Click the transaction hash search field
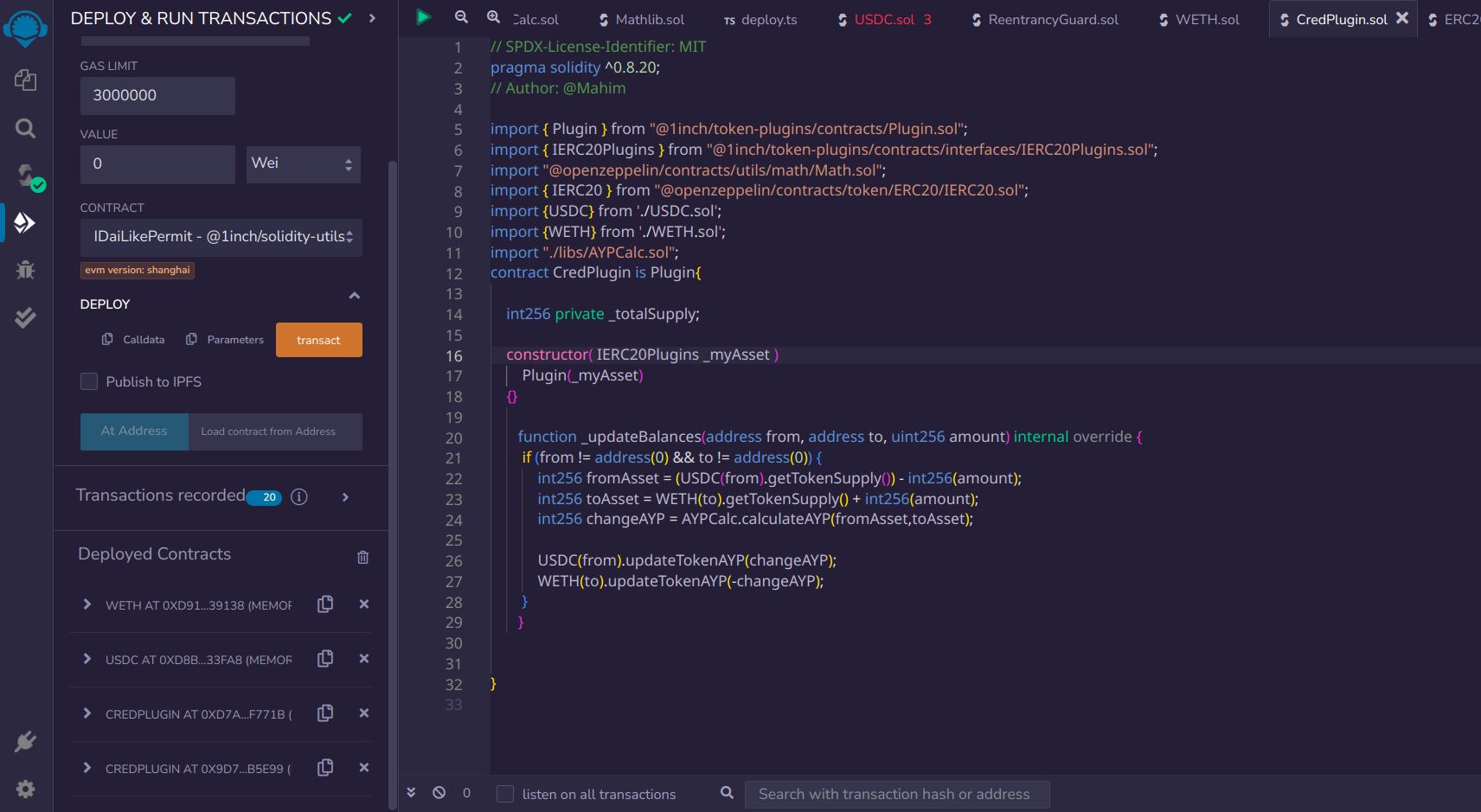The width and height of the screenshot is (1481, 812). point(897,794)
